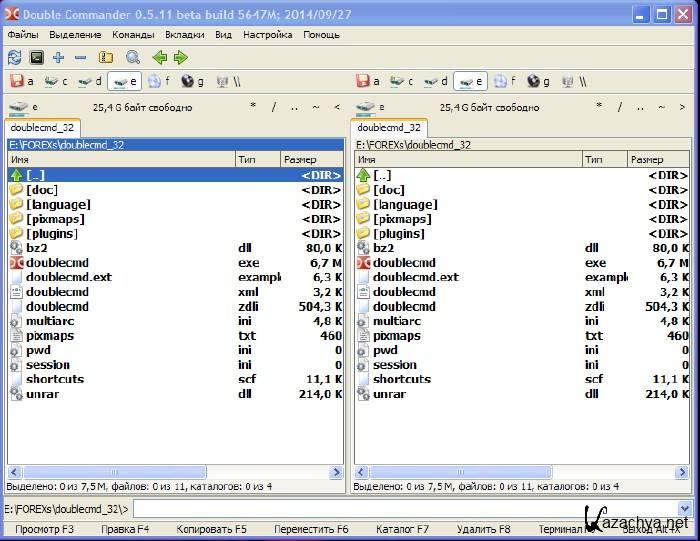Open the Файлы menu
Image resolution: width=700 pixels, height=541 pixels.
pos(23,34)
